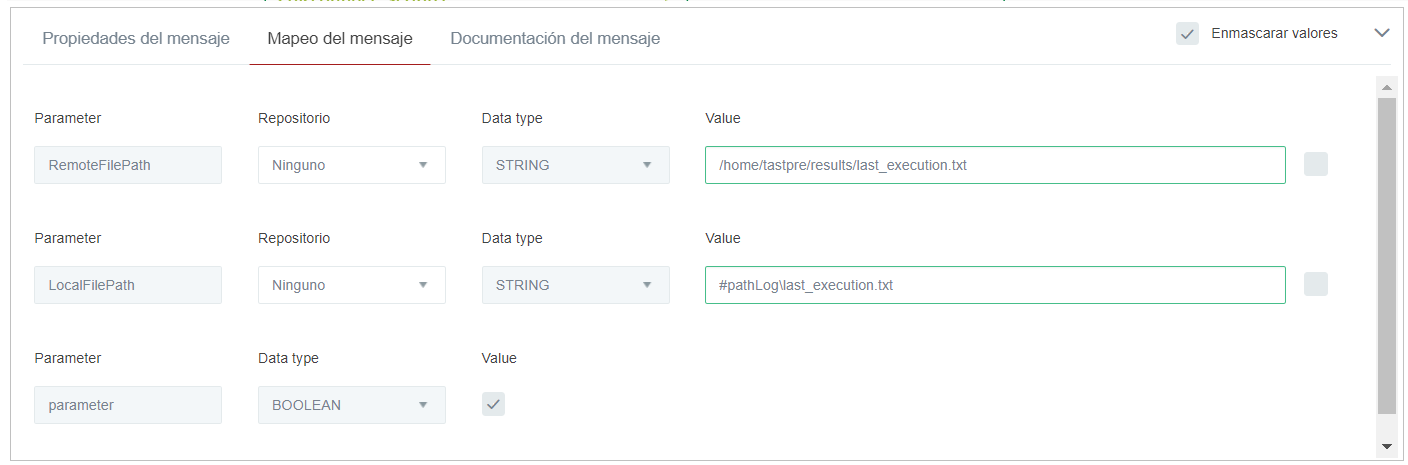This screenshot has width=1408, height=465.
Task: Open Repositorio dropdown for LocalFilePath
Action: pyautogui.click(x=351, y=285)
